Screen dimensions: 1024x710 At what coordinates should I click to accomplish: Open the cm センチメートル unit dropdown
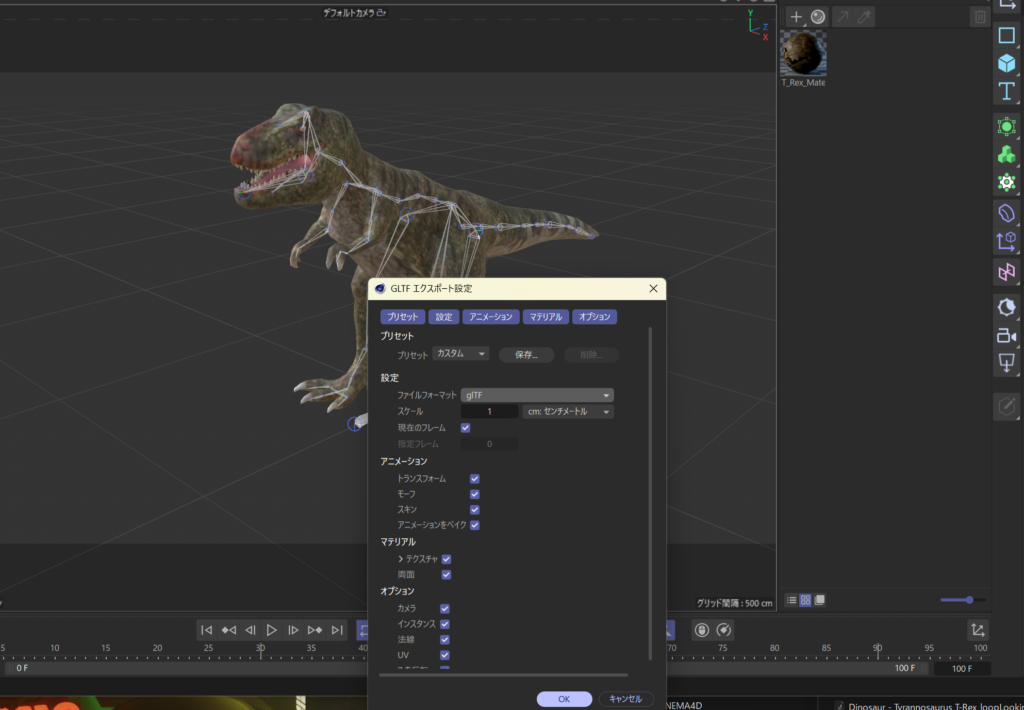[568, 411]
